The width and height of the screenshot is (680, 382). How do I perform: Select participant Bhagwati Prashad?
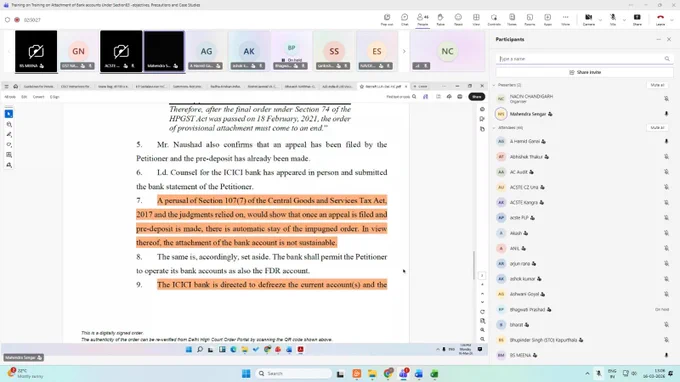(x=585, y=310)
